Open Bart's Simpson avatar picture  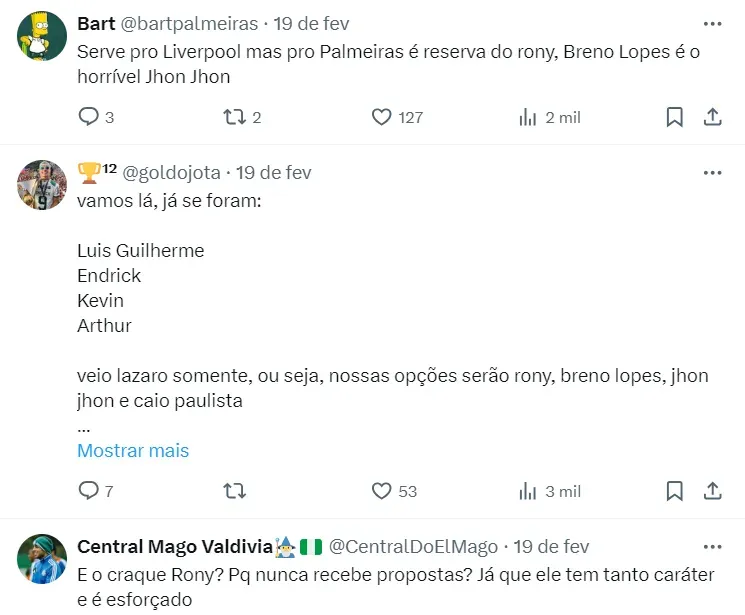tap(42, 38)
